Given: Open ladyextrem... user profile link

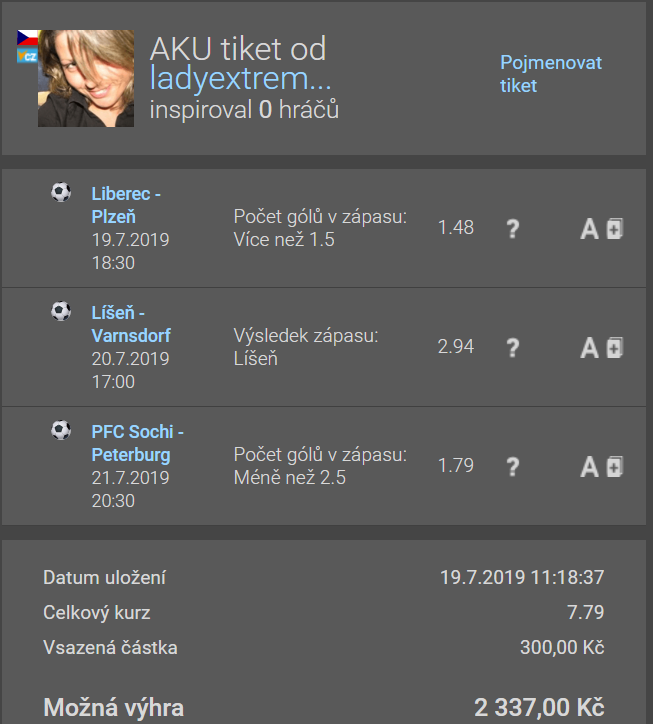Looking at the screenshot, I should pyautogui.click(x=240, y=78).
